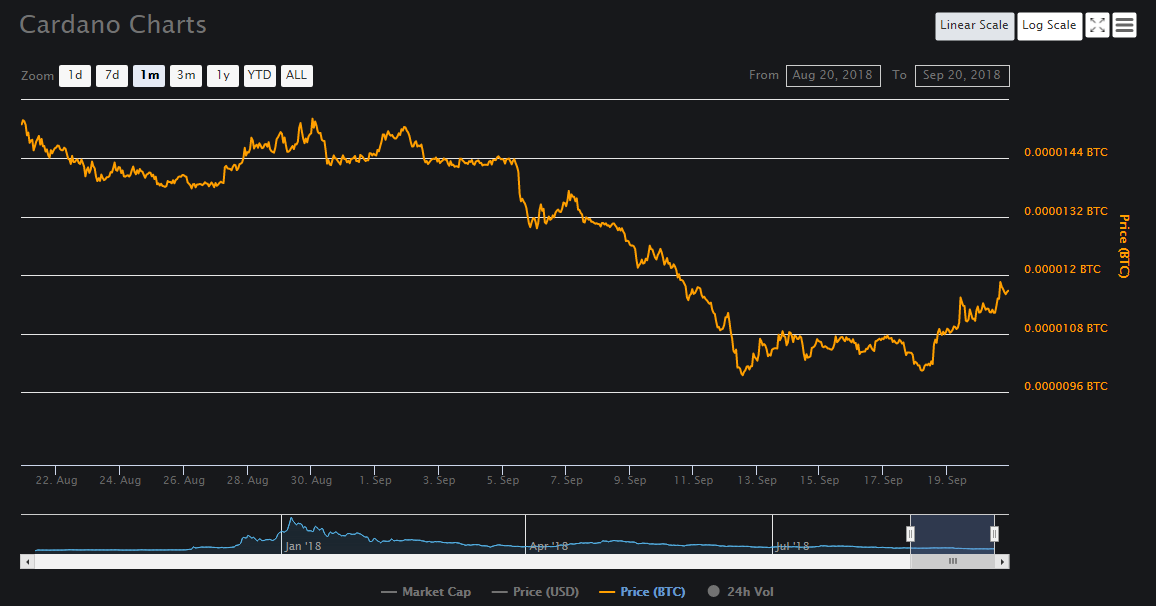The width and height of the screenshot is (1156, 606).
Task: Toggle fullscreen chart view icon
Action: (1097, 26)
